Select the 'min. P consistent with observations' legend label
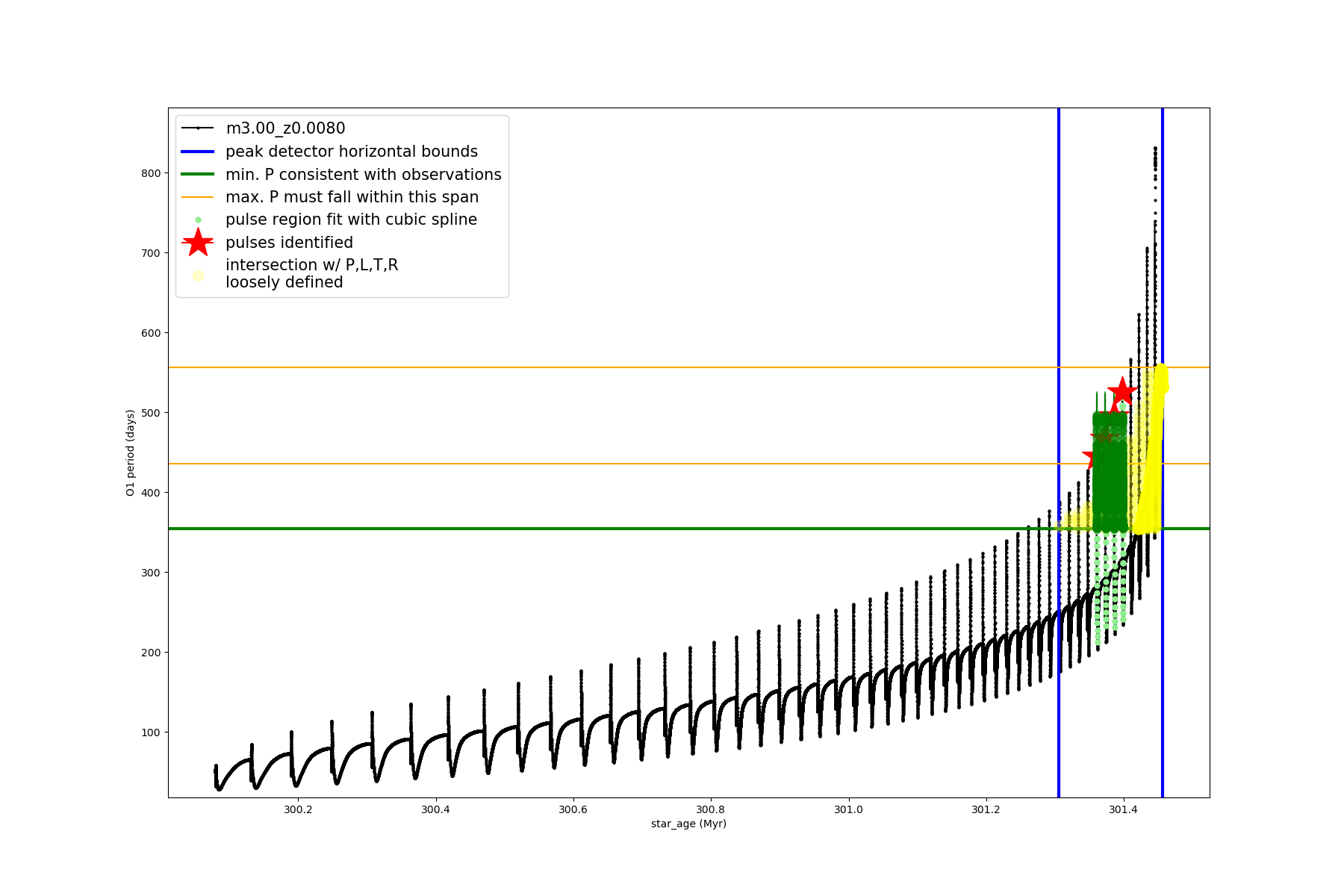 [x=364, y=175]
